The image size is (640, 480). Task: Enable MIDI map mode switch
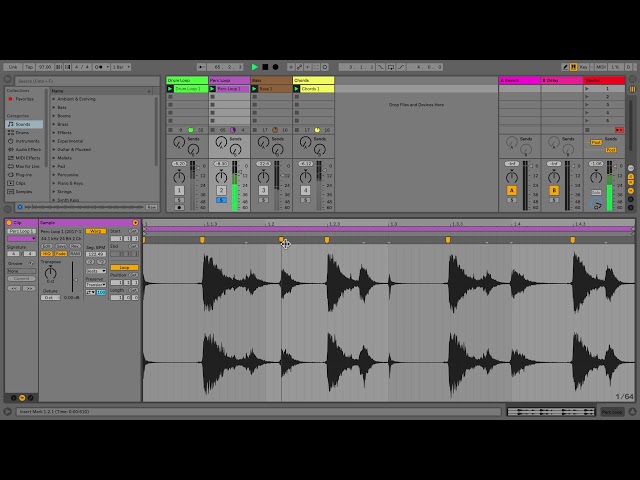(601, 67)
